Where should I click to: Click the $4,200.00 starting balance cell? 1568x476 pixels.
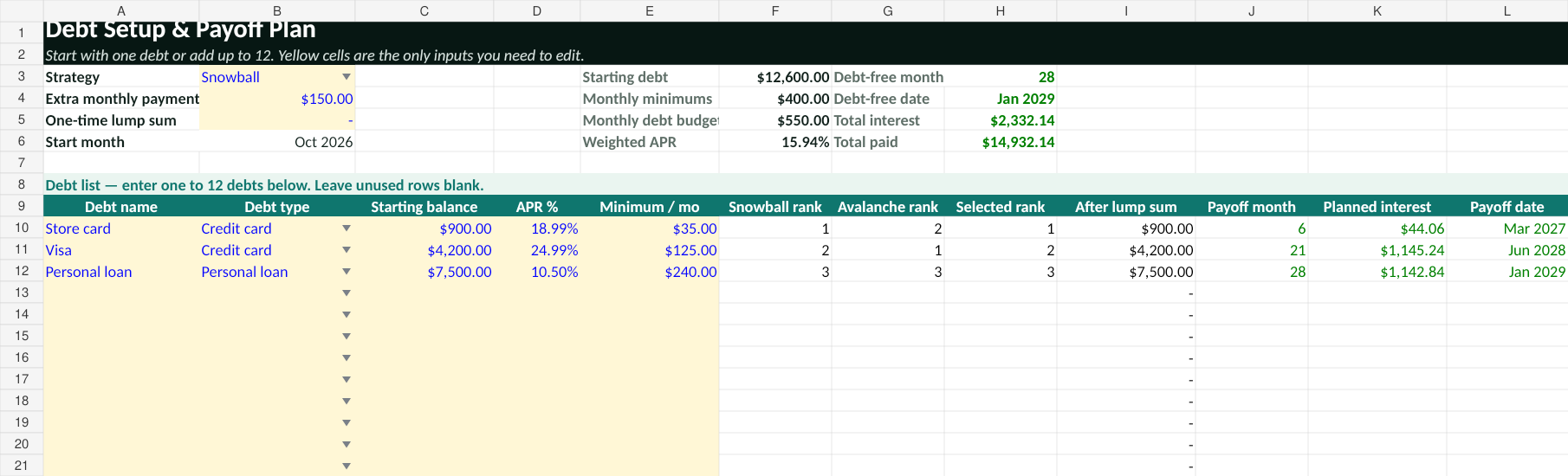point(424,250)
